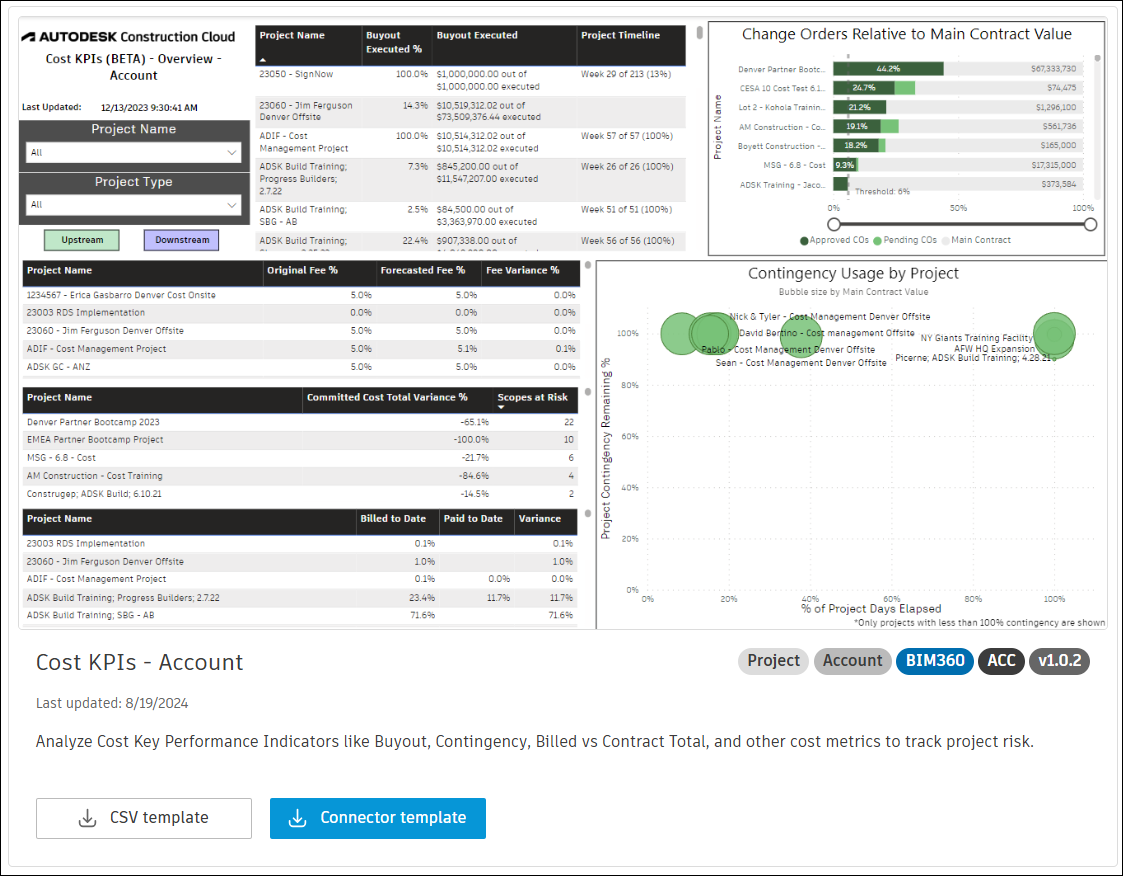Click the Account tag
This screenshot has height=876, width=1123.
point(852,661)
